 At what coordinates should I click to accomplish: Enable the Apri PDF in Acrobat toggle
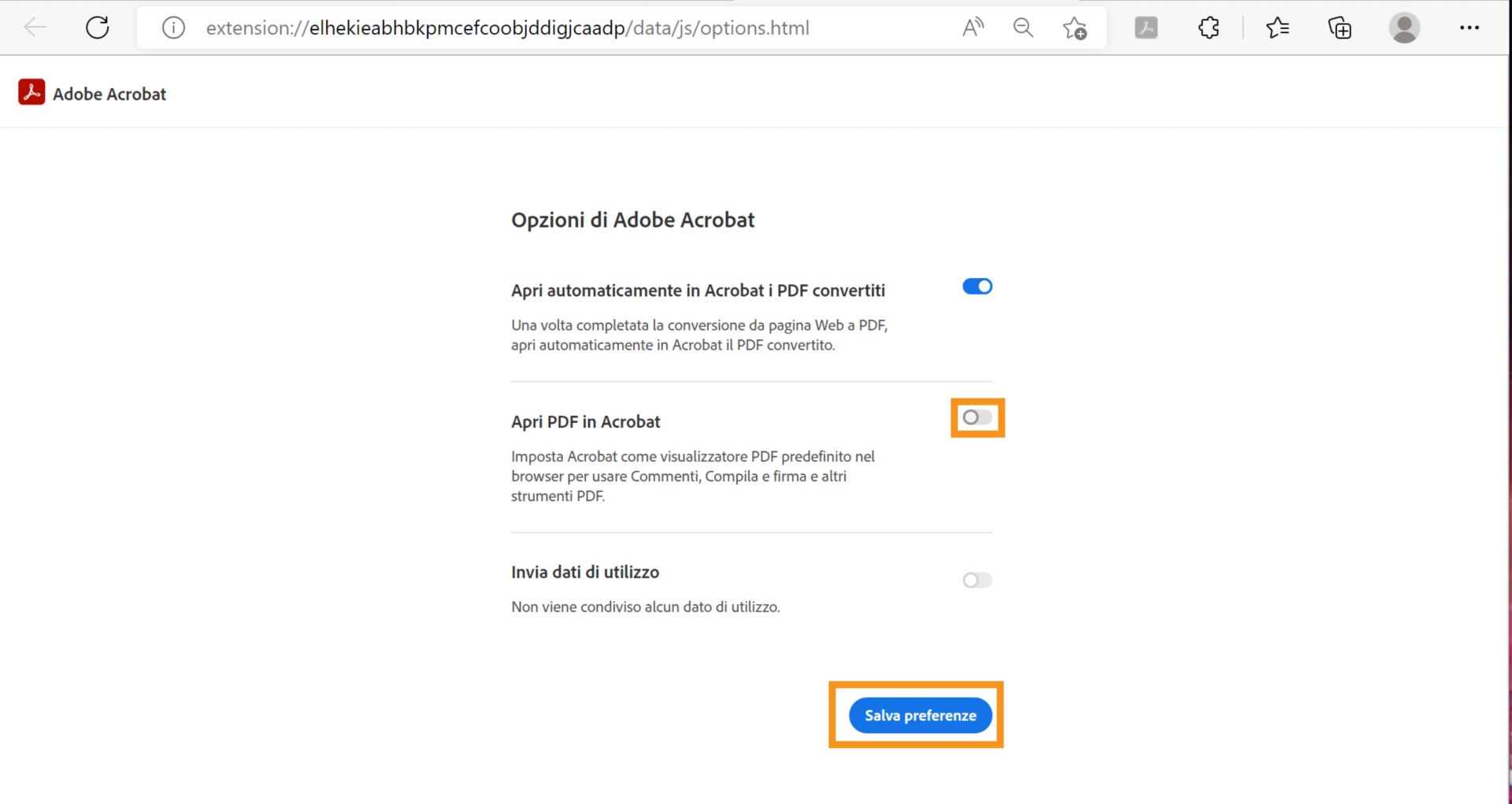coord(976,417)
